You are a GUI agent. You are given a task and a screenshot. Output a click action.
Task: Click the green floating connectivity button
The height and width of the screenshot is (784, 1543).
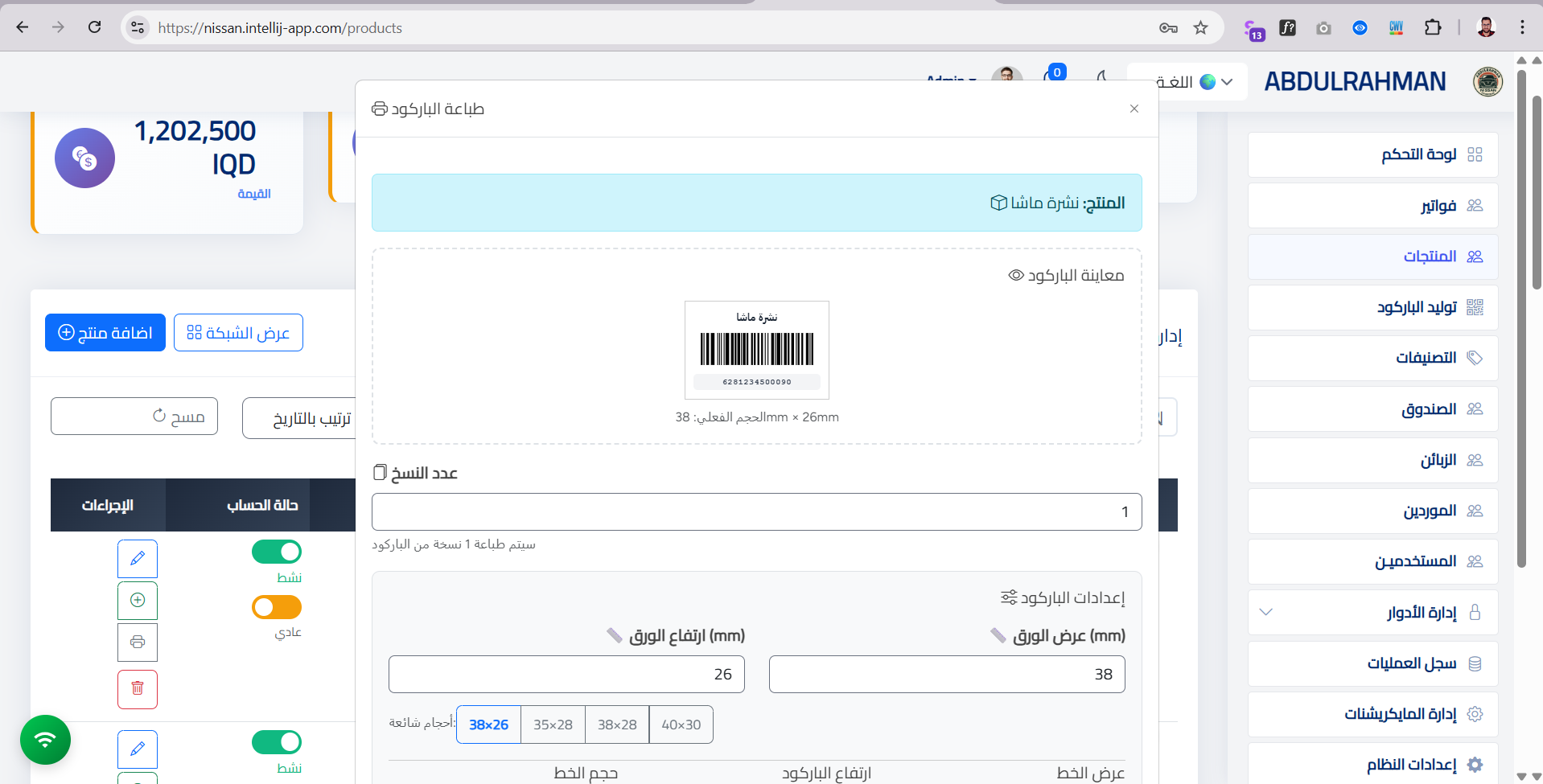pyautogui.click(x=45, y=739)
